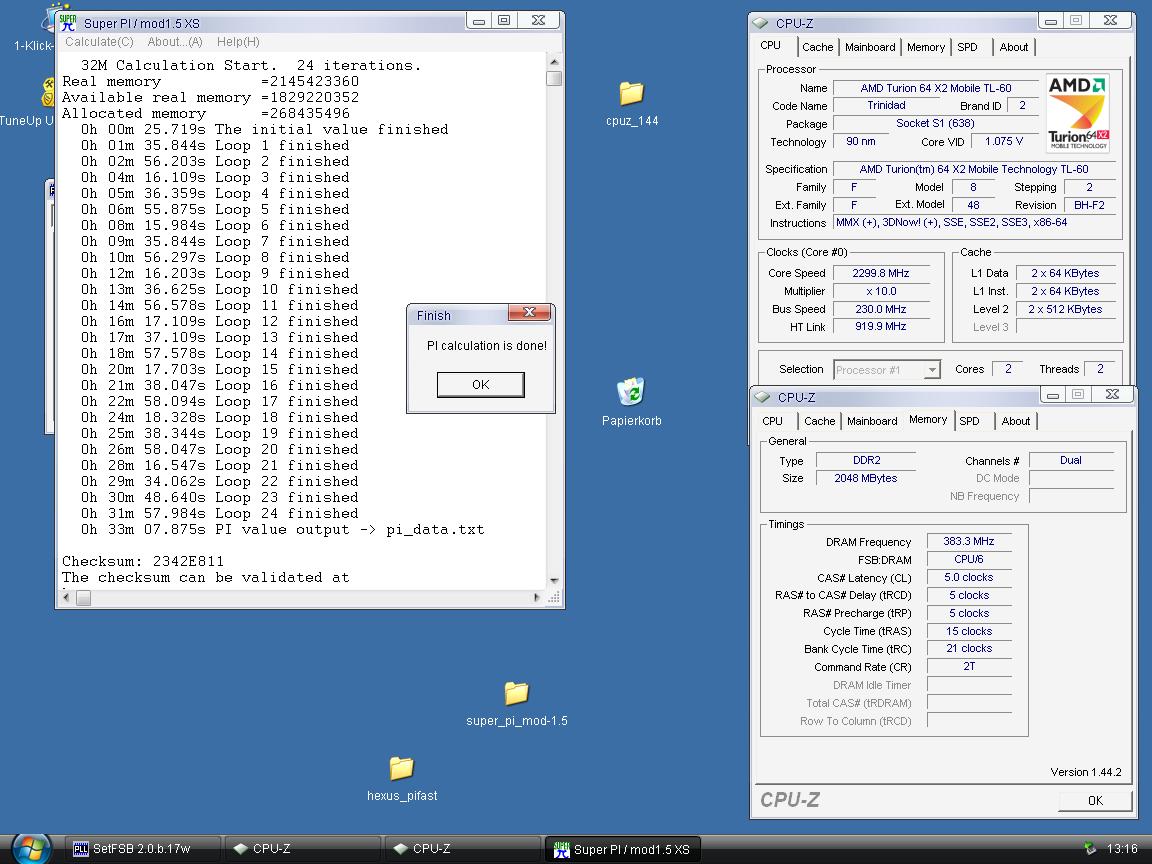Viewport: 1152px width, 864px height.
Task: Select CPU tab in upper CPU-Z window
Action: pos(771,46)
